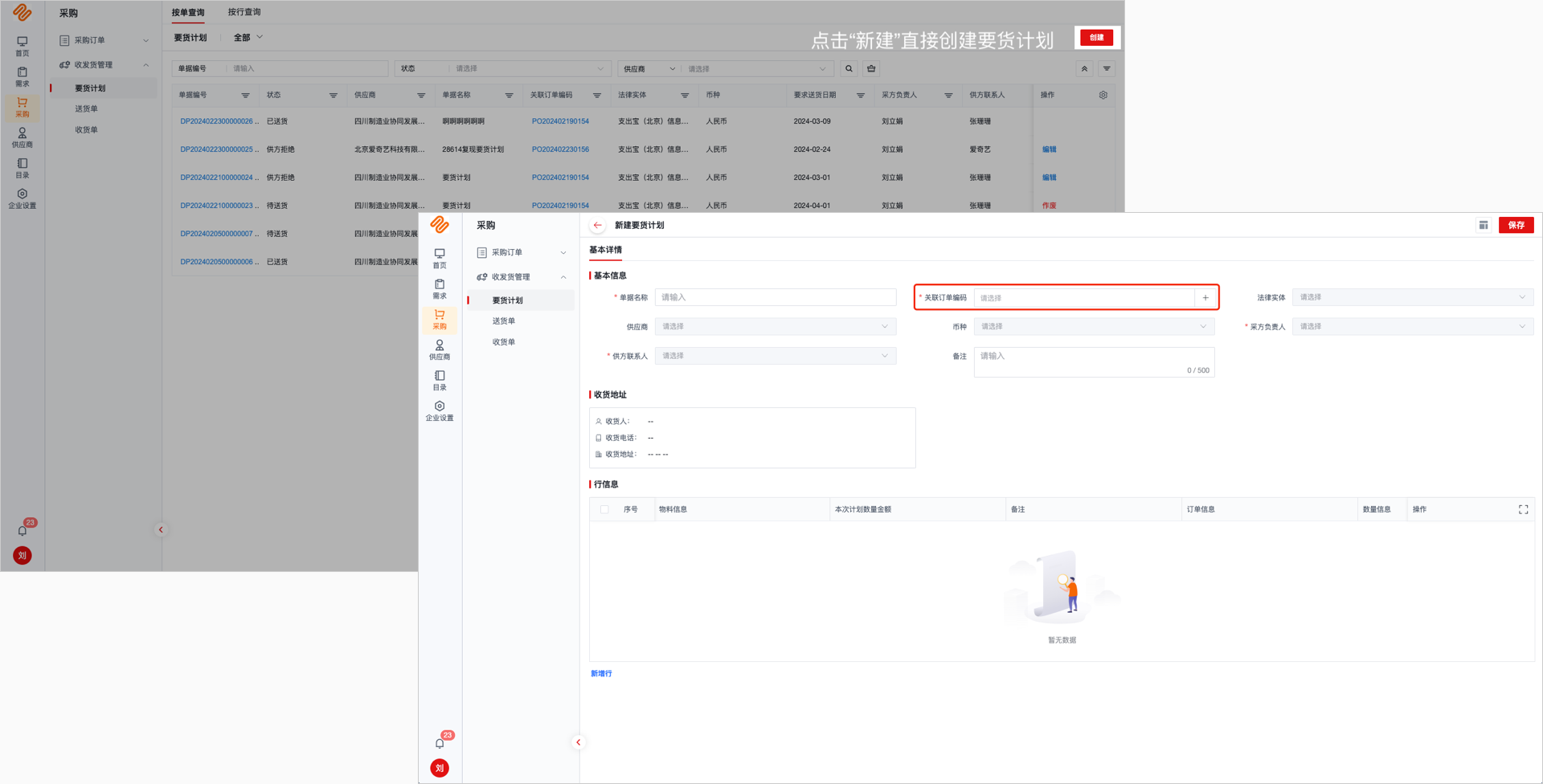Collapse 收发货管理 menu in front window
The height and width of the screenshot is (784, 1543).
pos(521,276)
